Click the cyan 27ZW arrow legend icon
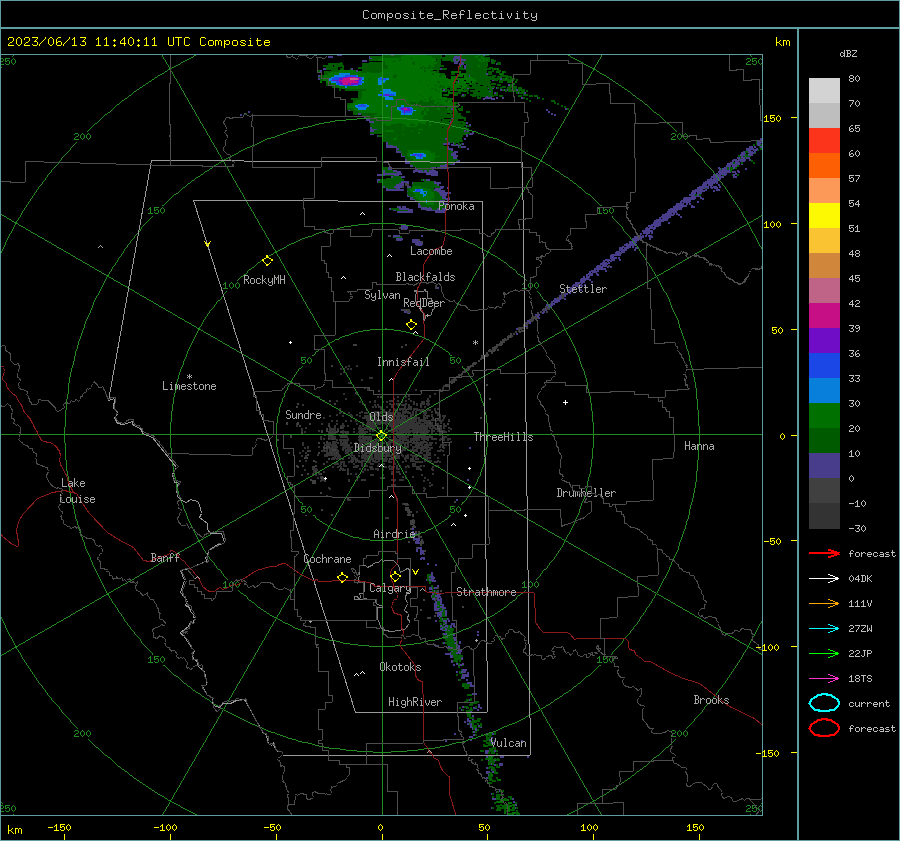The image size is (900, 841). tap(824, 629)
